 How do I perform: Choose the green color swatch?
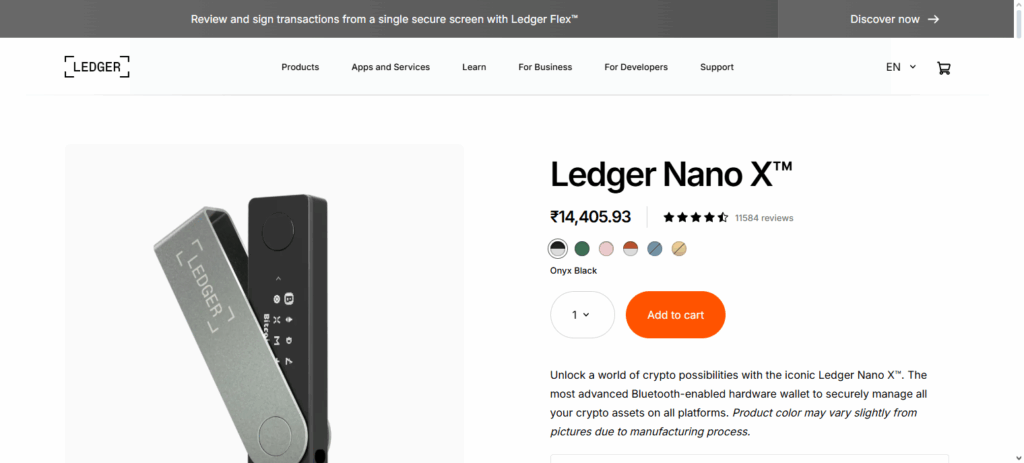coord(582,248)
